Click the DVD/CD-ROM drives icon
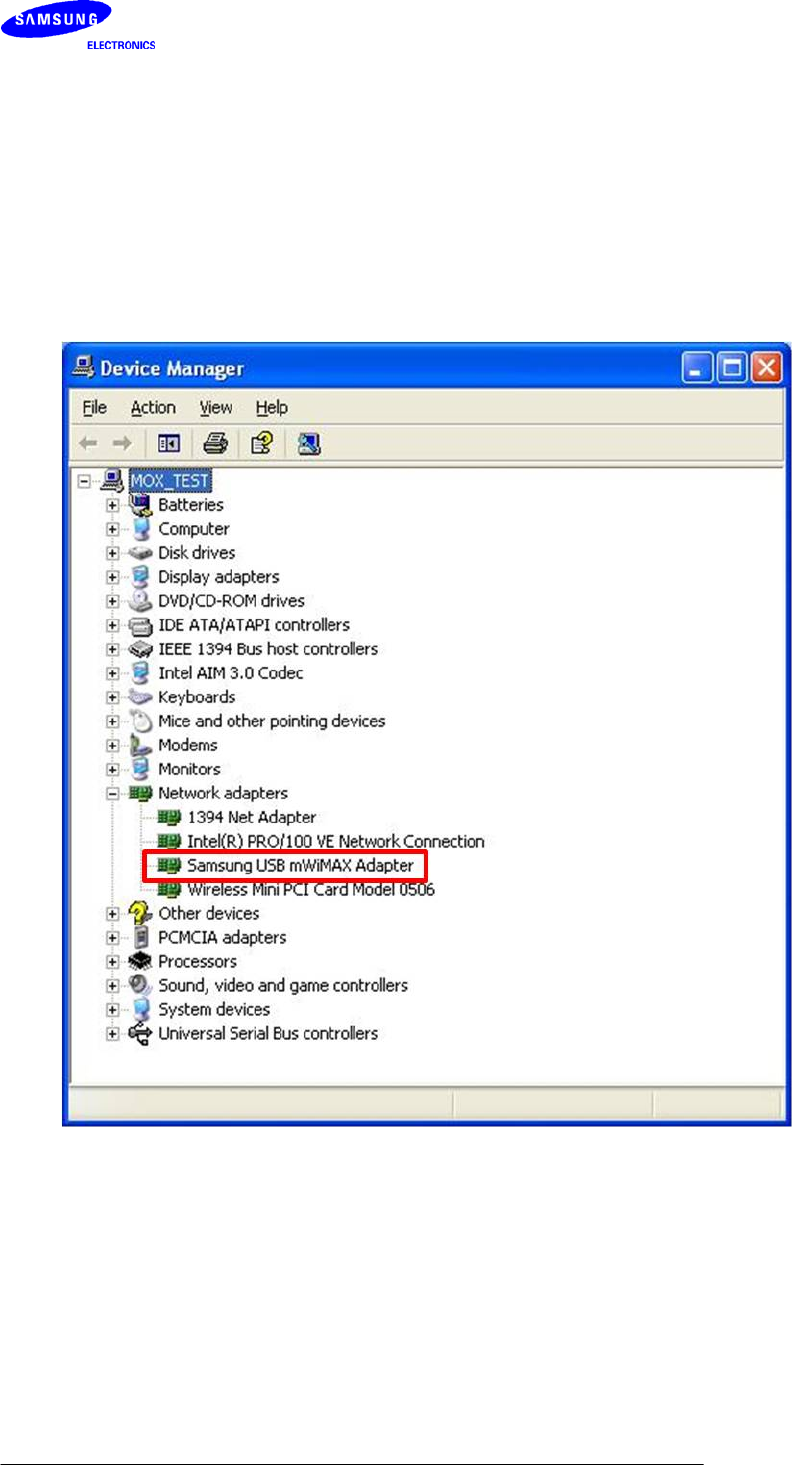The image size is (792, 1465). click(x=141, y=601)
